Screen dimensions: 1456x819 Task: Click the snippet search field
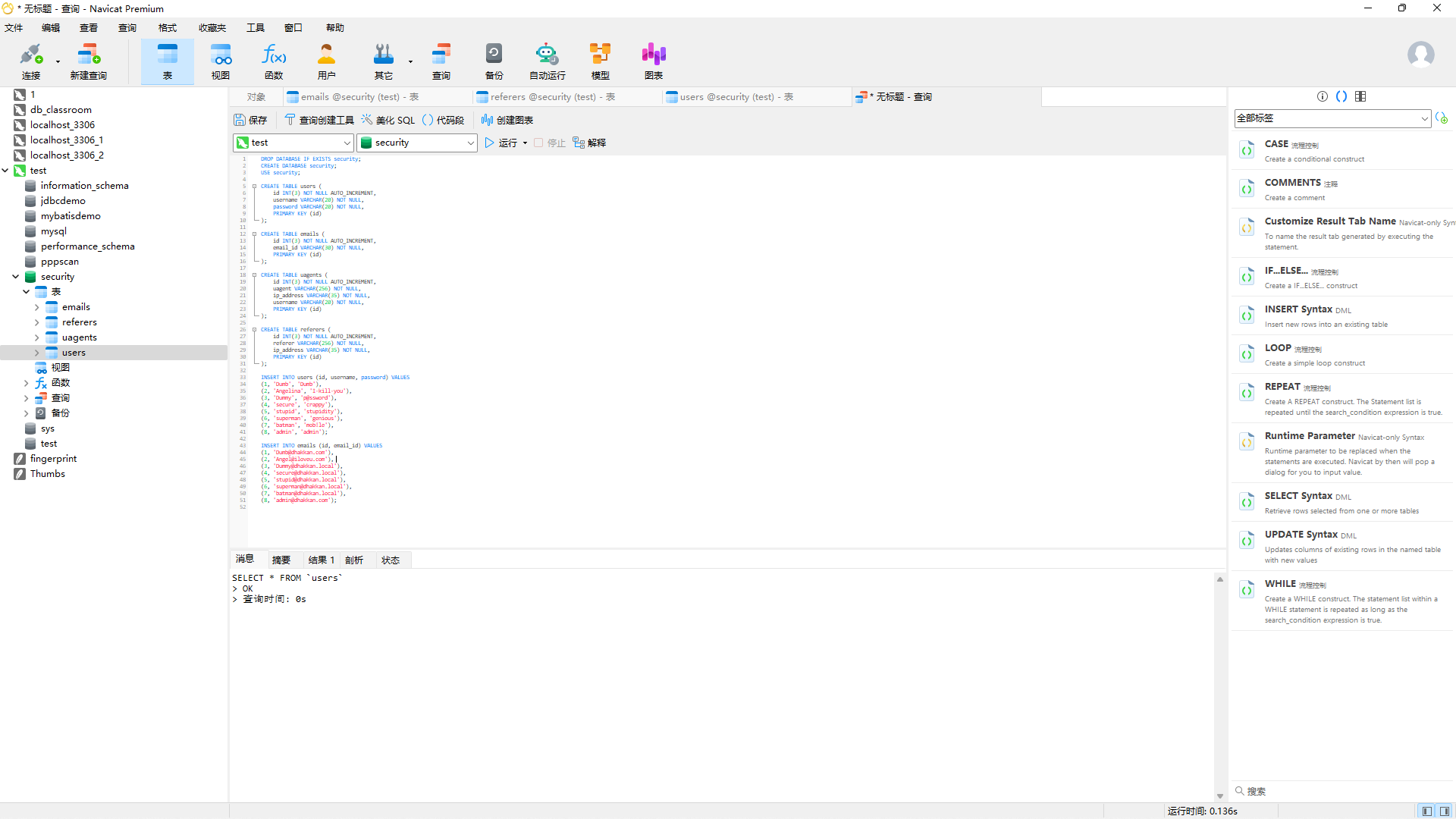coord(1342,791)
